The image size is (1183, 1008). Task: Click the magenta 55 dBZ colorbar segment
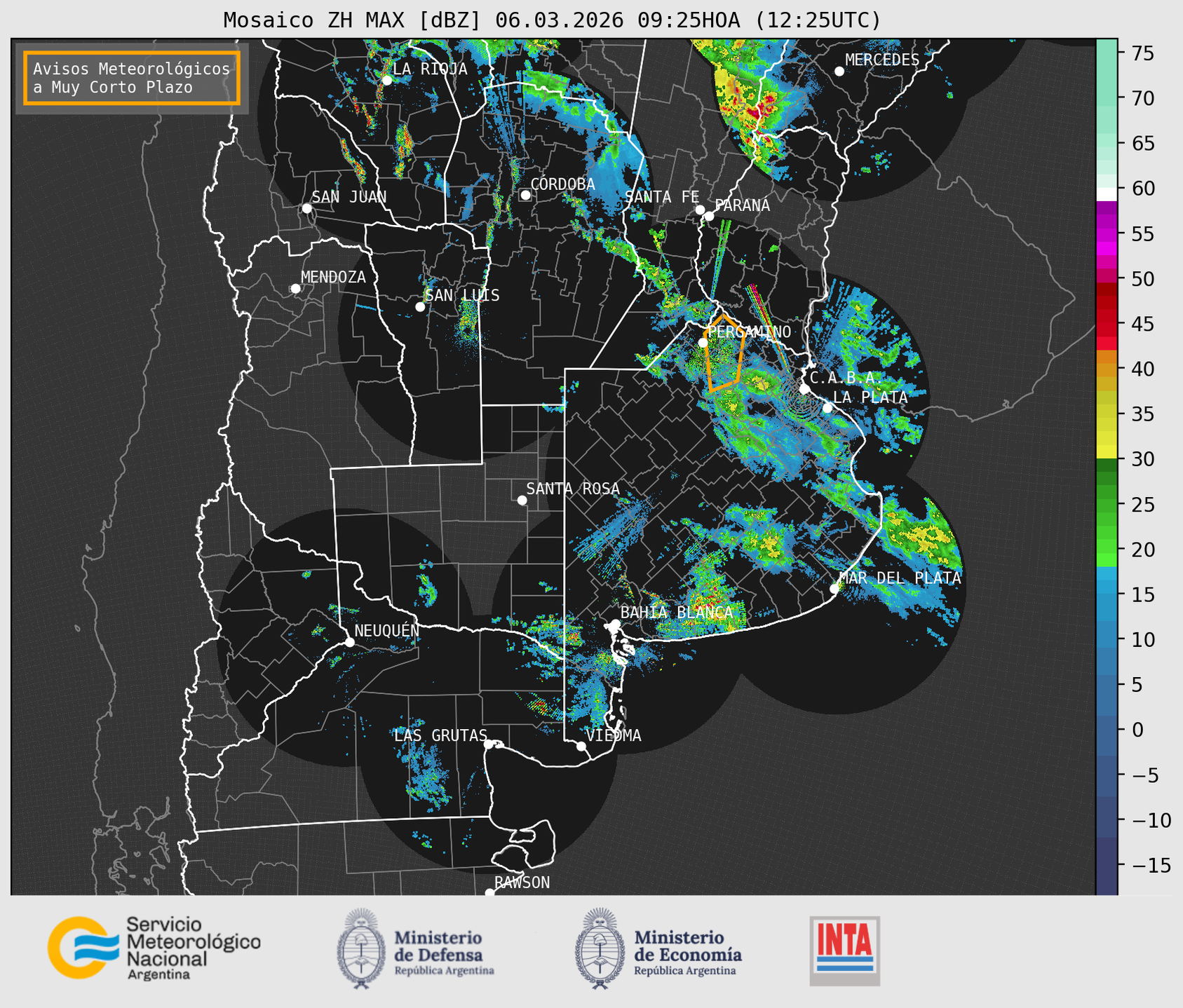(1107, 234)
